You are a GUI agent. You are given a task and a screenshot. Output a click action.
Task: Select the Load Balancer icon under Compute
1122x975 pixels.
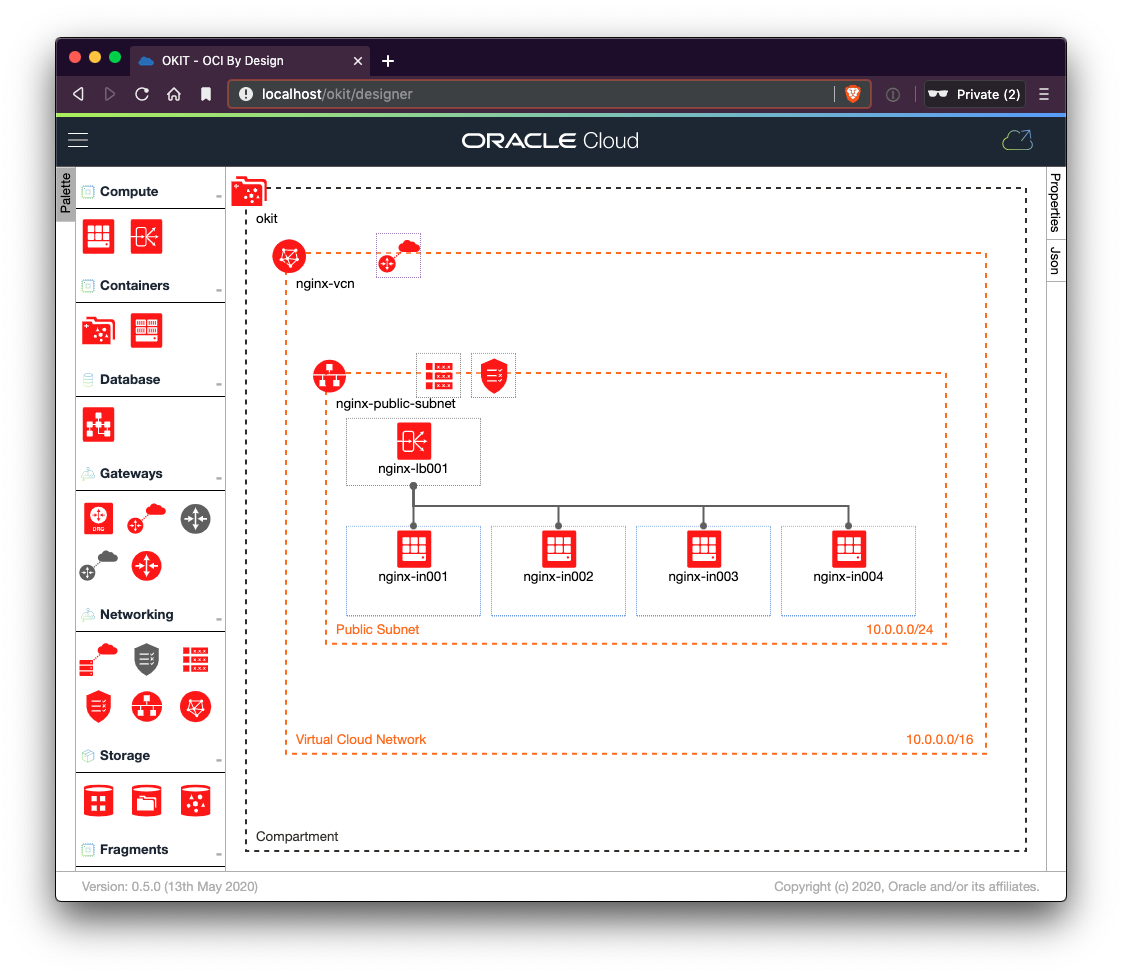point(146,236)
